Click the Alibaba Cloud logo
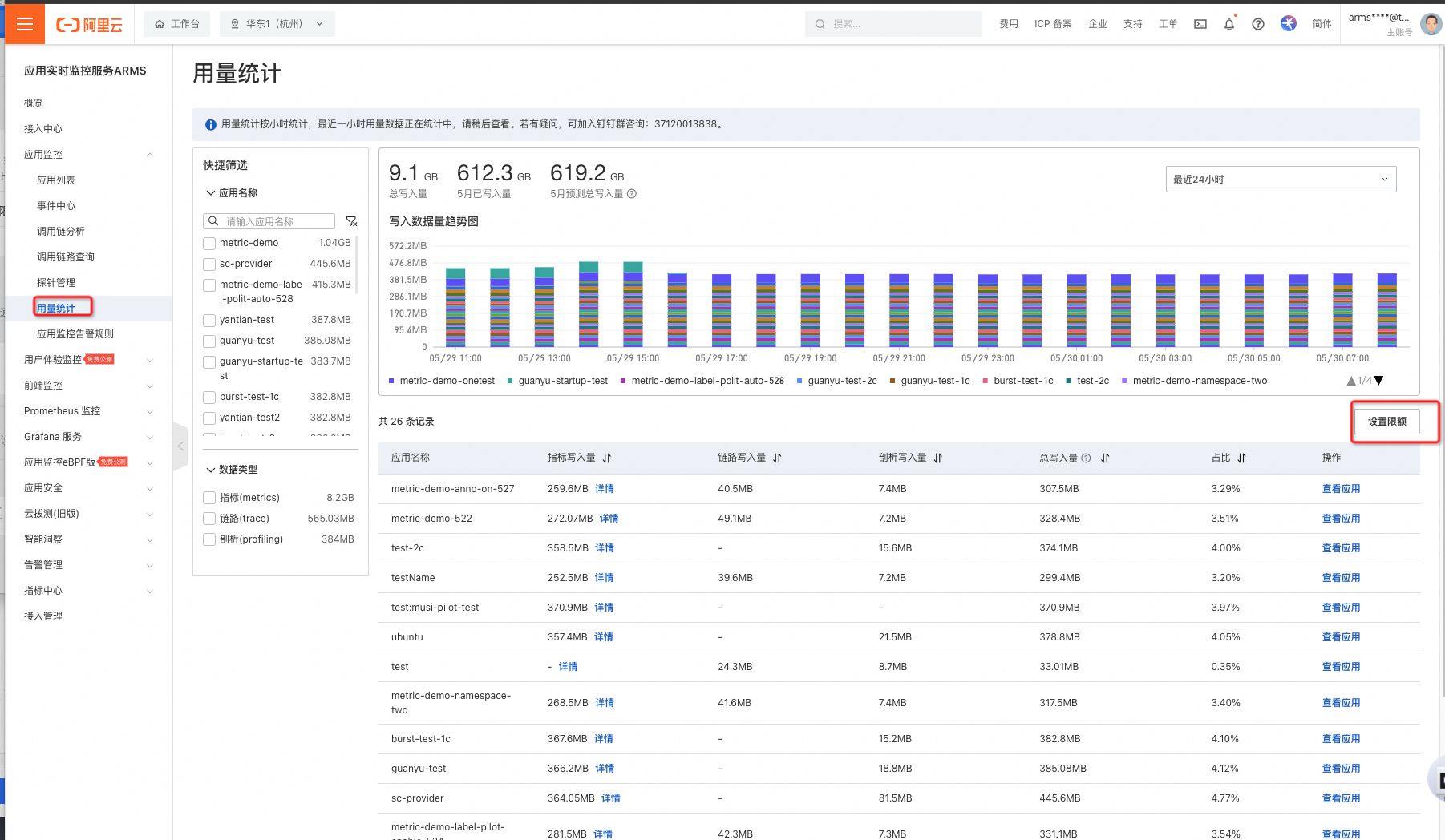 [x=89, y=25]
